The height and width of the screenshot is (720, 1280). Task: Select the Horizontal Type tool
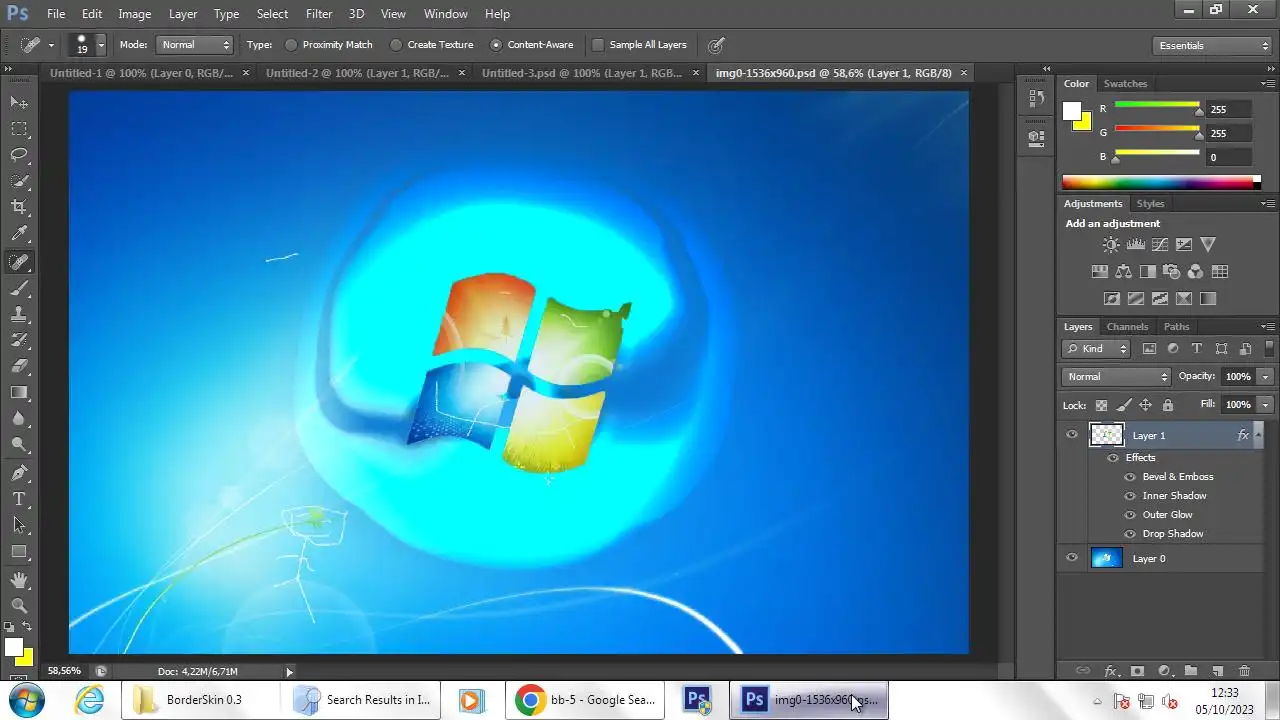point(19,499)
